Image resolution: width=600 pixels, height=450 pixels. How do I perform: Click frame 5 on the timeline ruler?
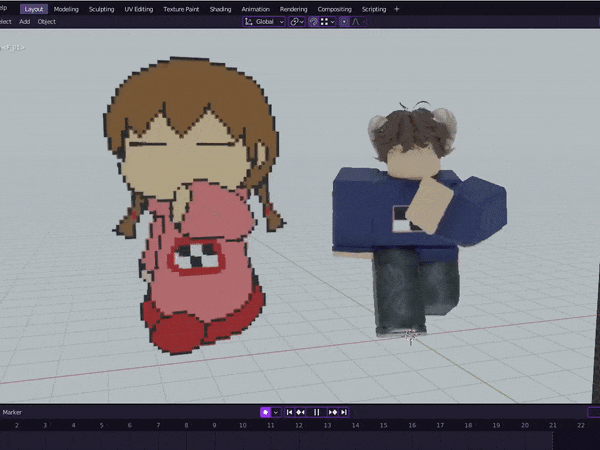[x=101, y=425]
